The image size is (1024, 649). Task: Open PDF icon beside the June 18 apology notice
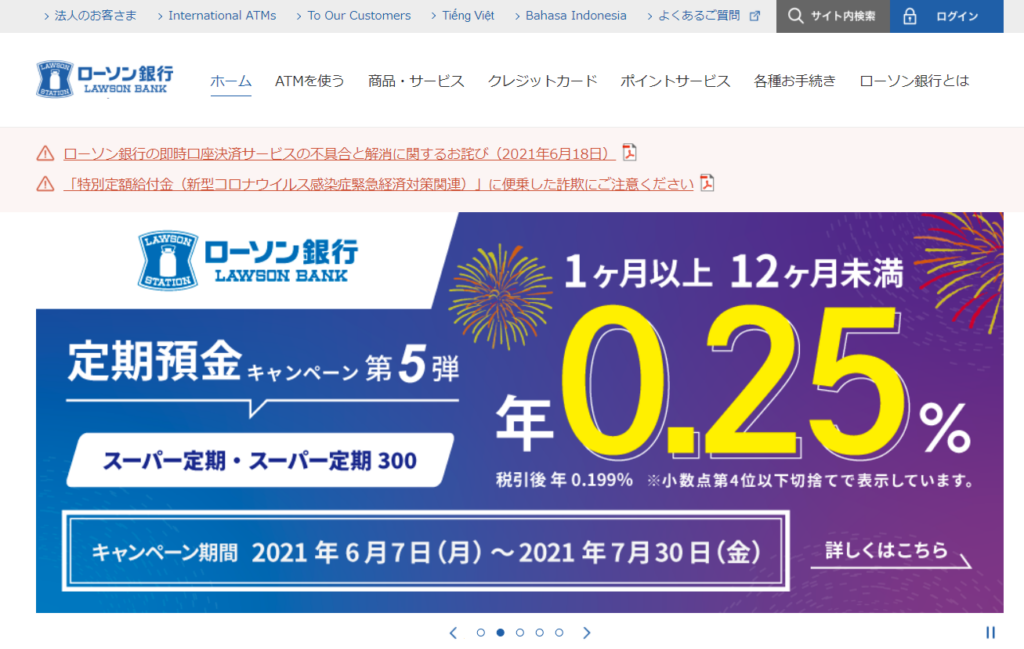click(630, 152)
